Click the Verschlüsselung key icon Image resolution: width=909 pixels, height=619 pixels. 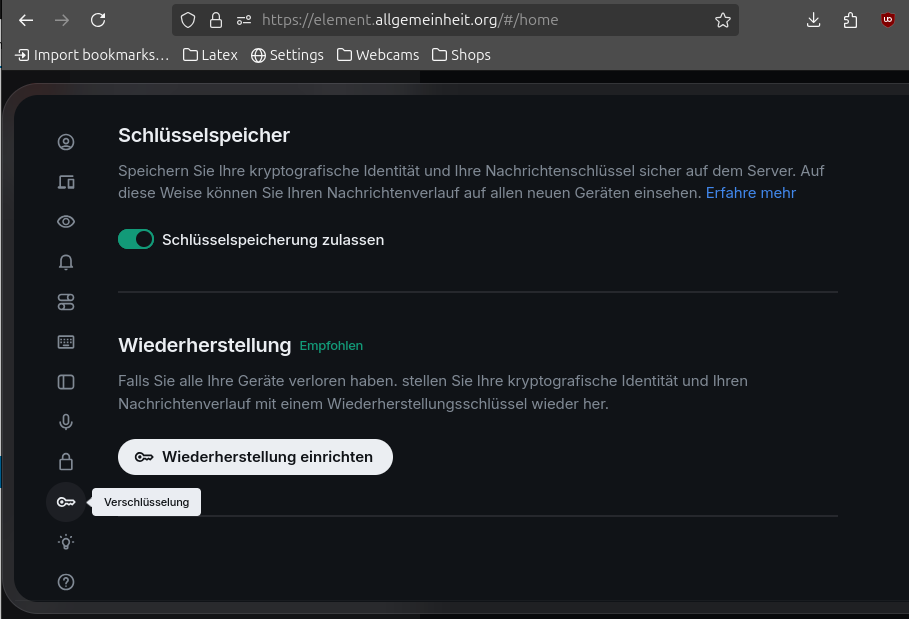[x=66, y=502]
